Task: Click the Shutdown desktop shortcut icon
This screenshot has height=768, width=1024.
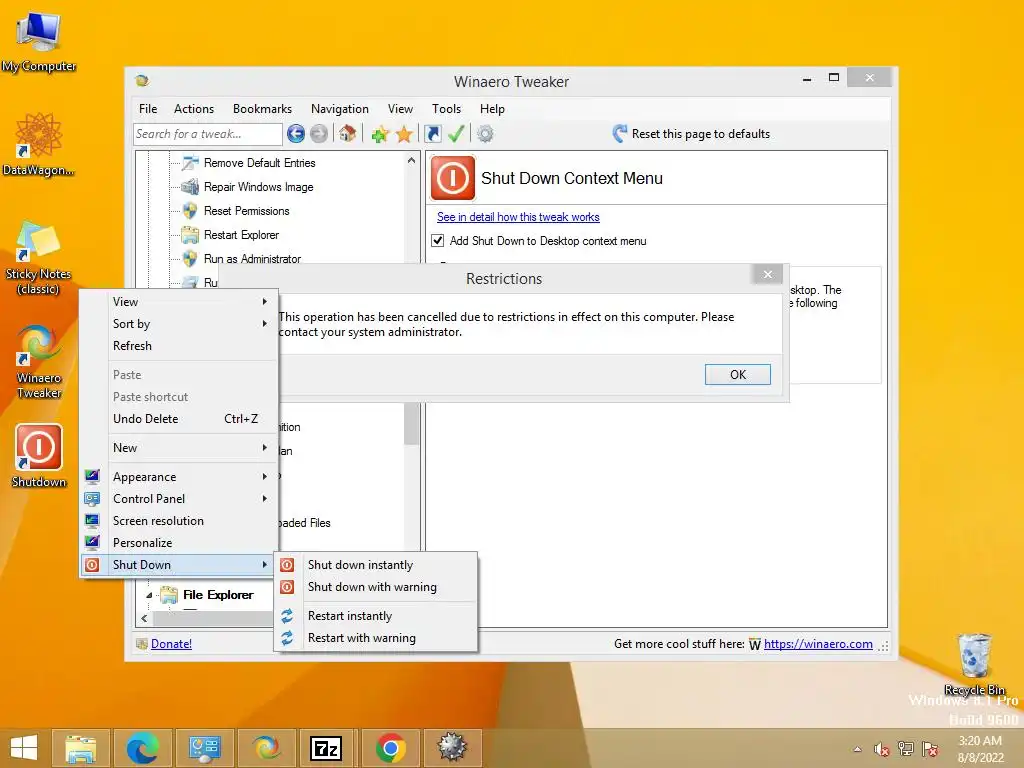Action: tap(39, 456)
